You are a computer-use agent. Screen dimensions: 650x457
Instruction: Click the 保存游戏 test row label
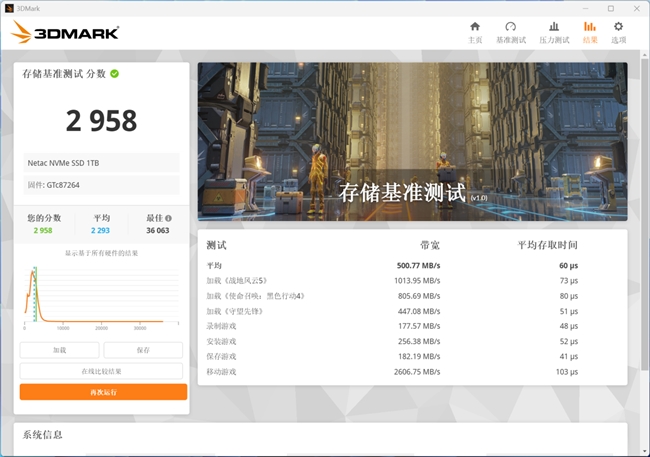221,356
